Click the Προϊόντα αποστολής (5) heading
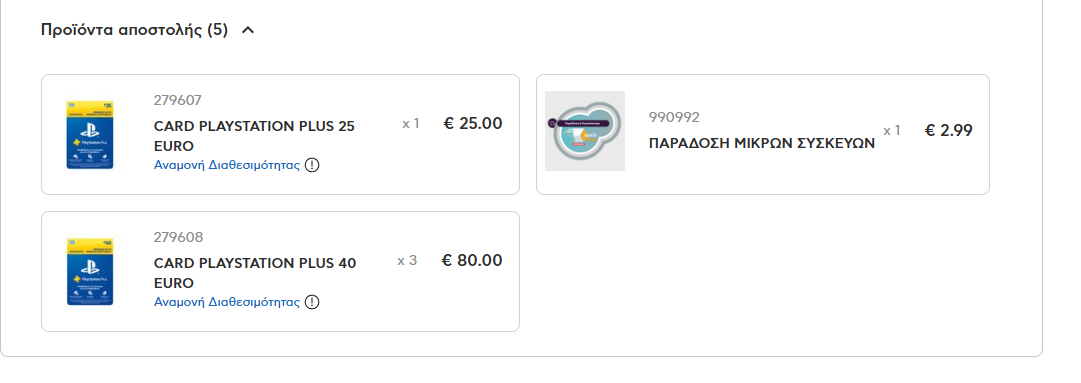This screenshot has height=383, width=1081. tap(134, 30)
